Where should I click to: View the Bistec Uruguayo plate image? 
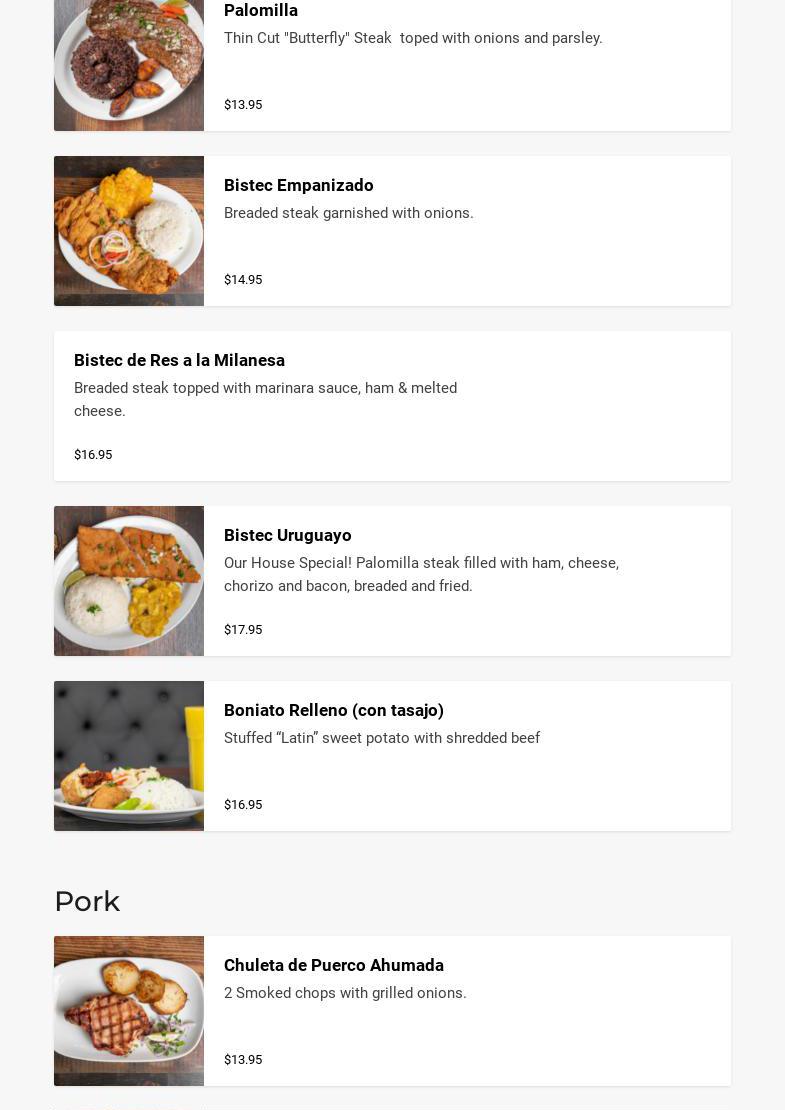coord(129,580)
